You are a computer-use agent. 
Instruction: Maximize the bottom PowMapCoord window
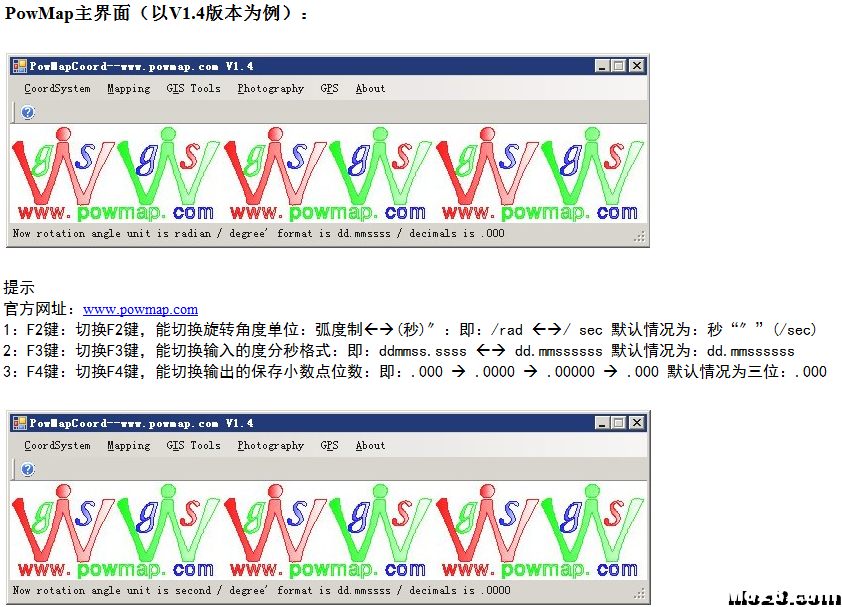coord(619,423)
